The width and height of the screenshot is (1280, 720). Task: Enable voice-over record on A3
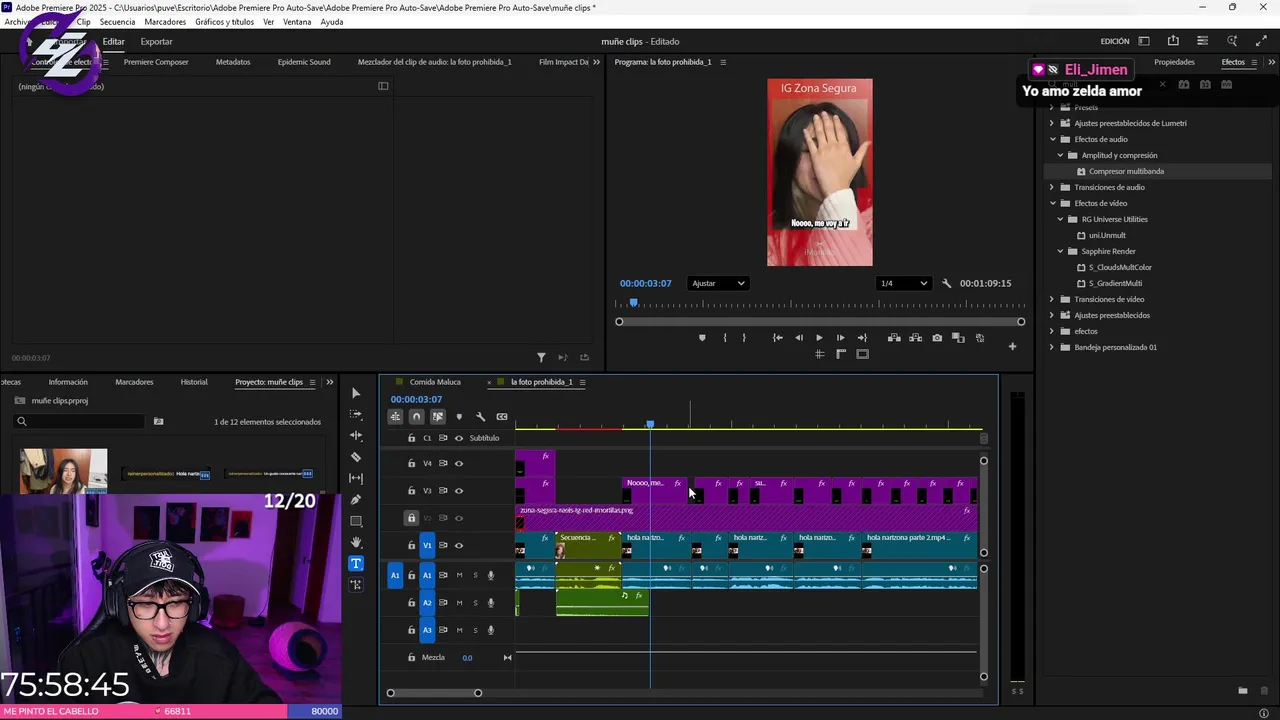(490, 630)
